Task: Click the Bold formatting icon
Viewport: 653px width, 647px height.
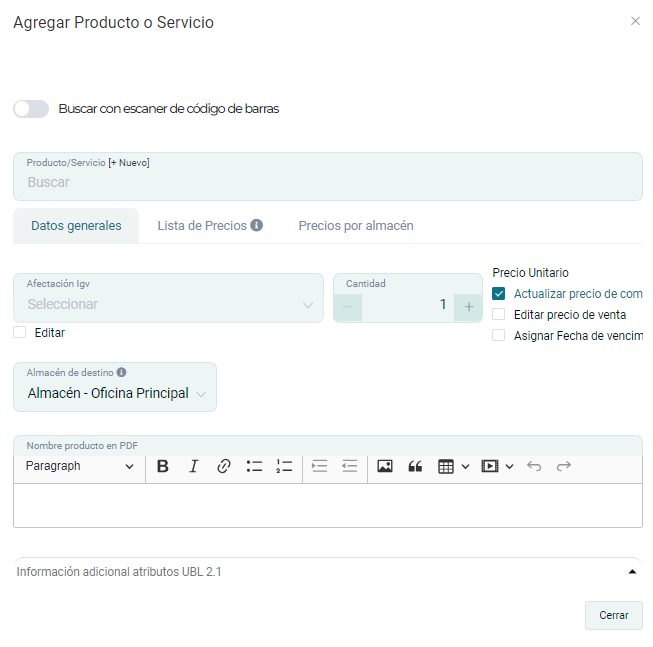Action: pyautogui.click(x=163, y=466)
